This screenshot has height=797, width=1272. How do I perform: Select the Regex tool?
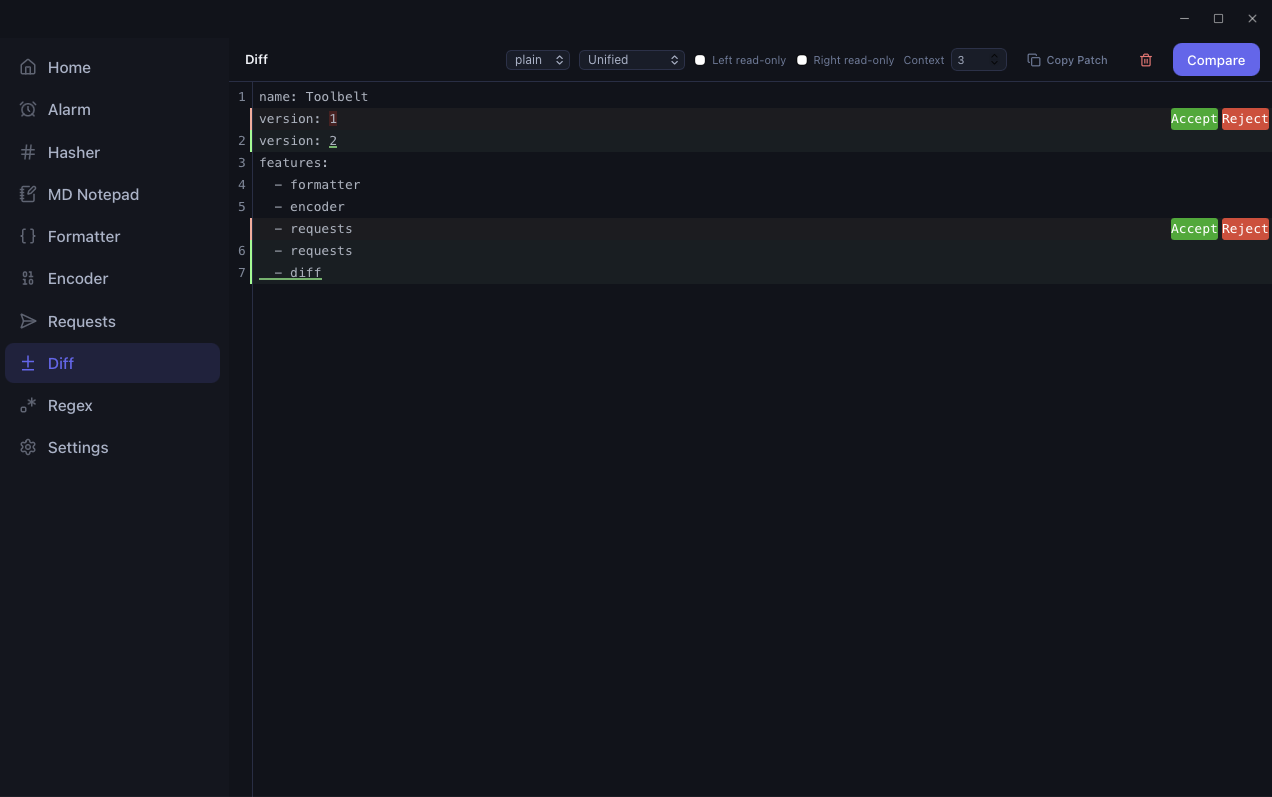coord(70,405)
